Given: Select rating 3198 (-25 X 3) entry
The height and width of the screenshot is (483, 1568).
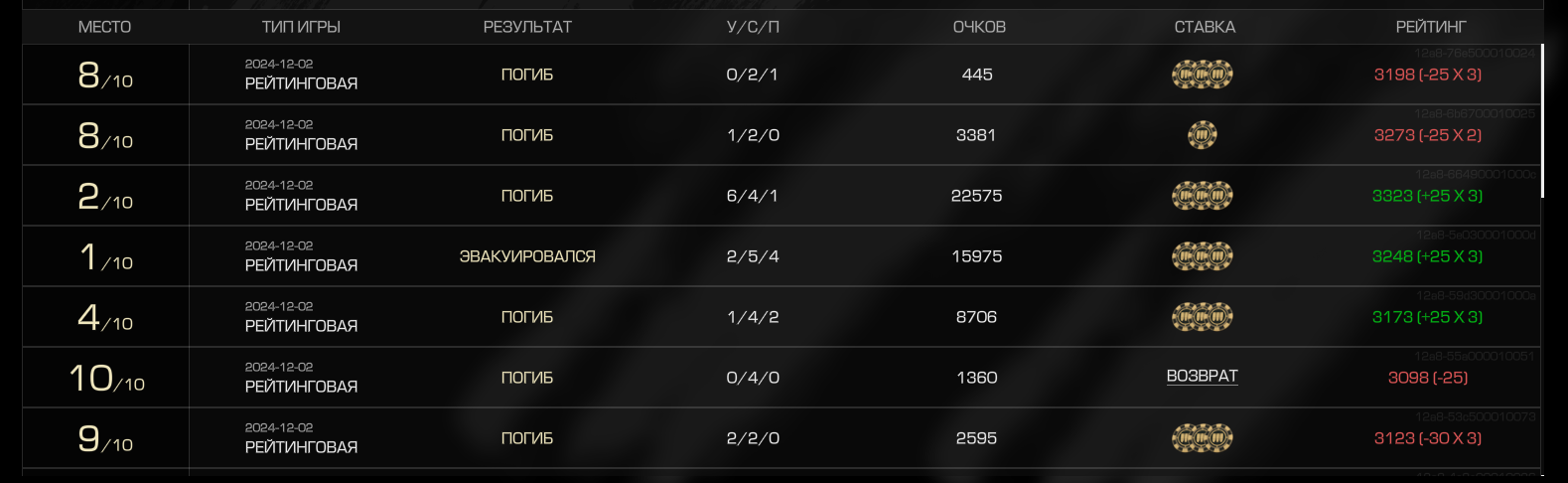Looking at the screenshot, I should coord(1428,75).
